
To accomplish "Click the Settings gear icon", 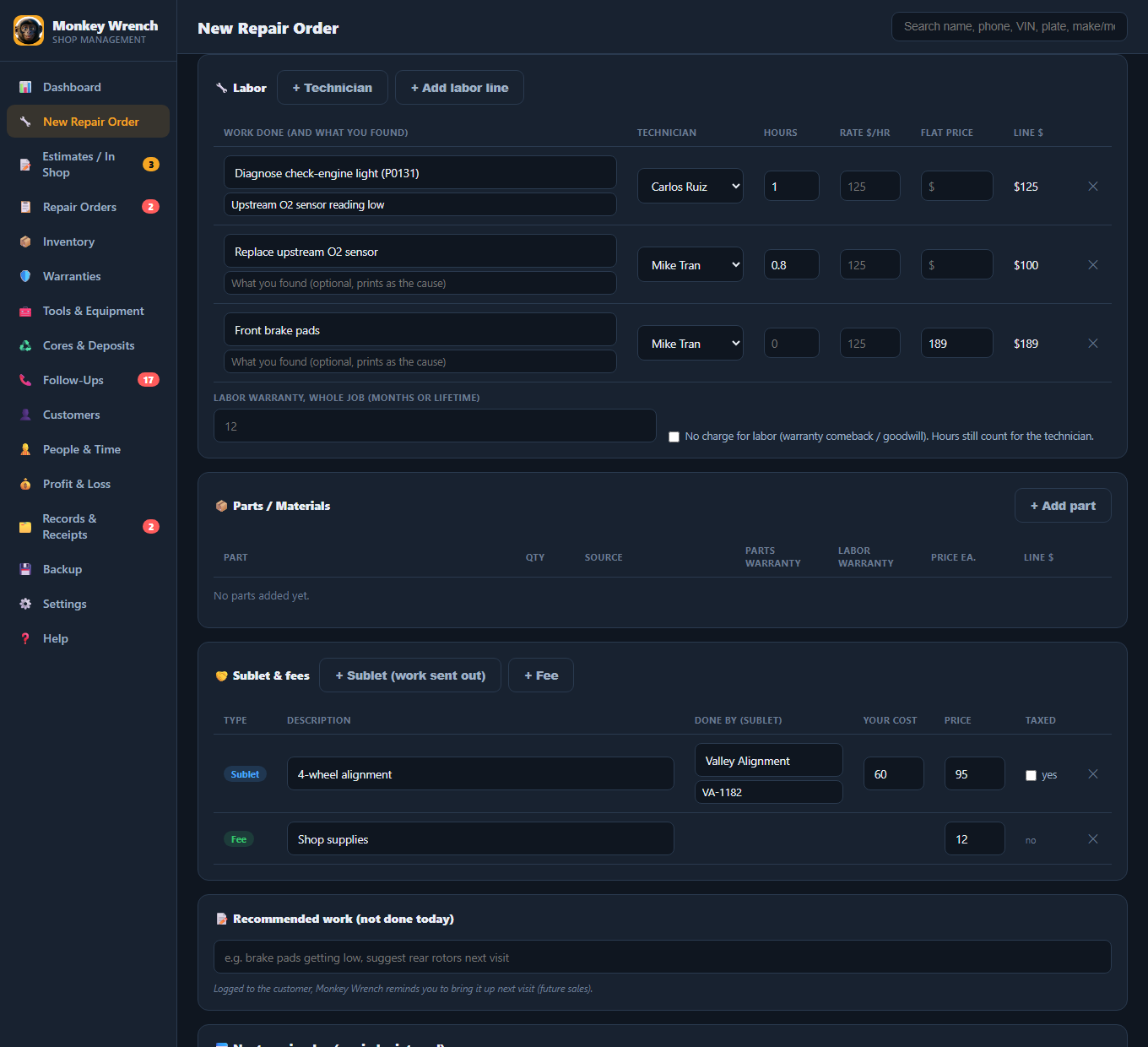I will pos(25,604).
